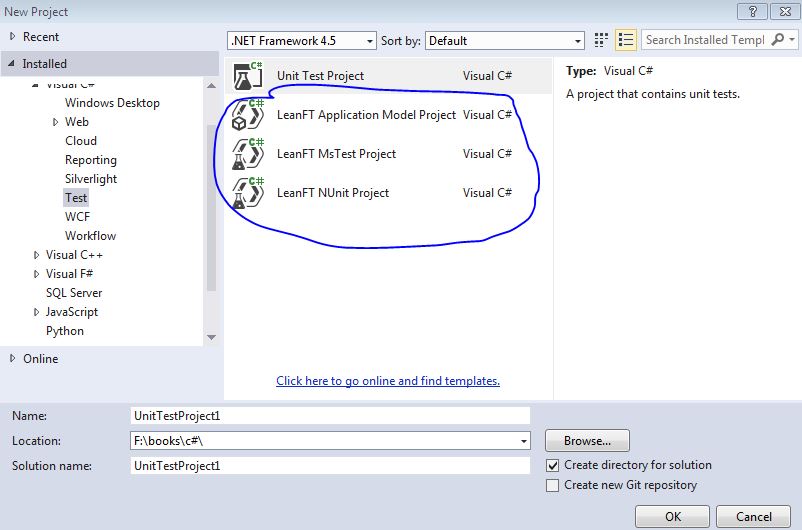802x530 pixels.
Task: Open the go online and find templates link
Action: [388, 381]
